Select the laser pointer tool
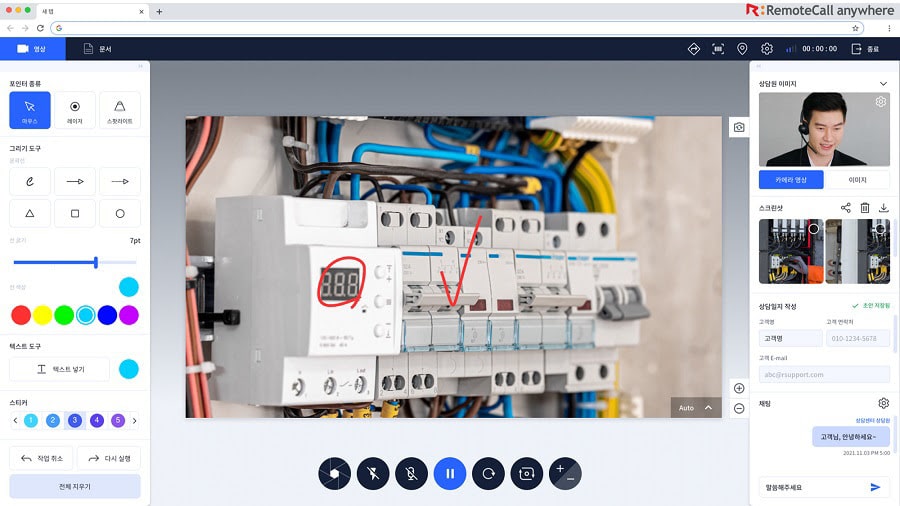Viewport: 900px width, 506px height. pos(75,110)
